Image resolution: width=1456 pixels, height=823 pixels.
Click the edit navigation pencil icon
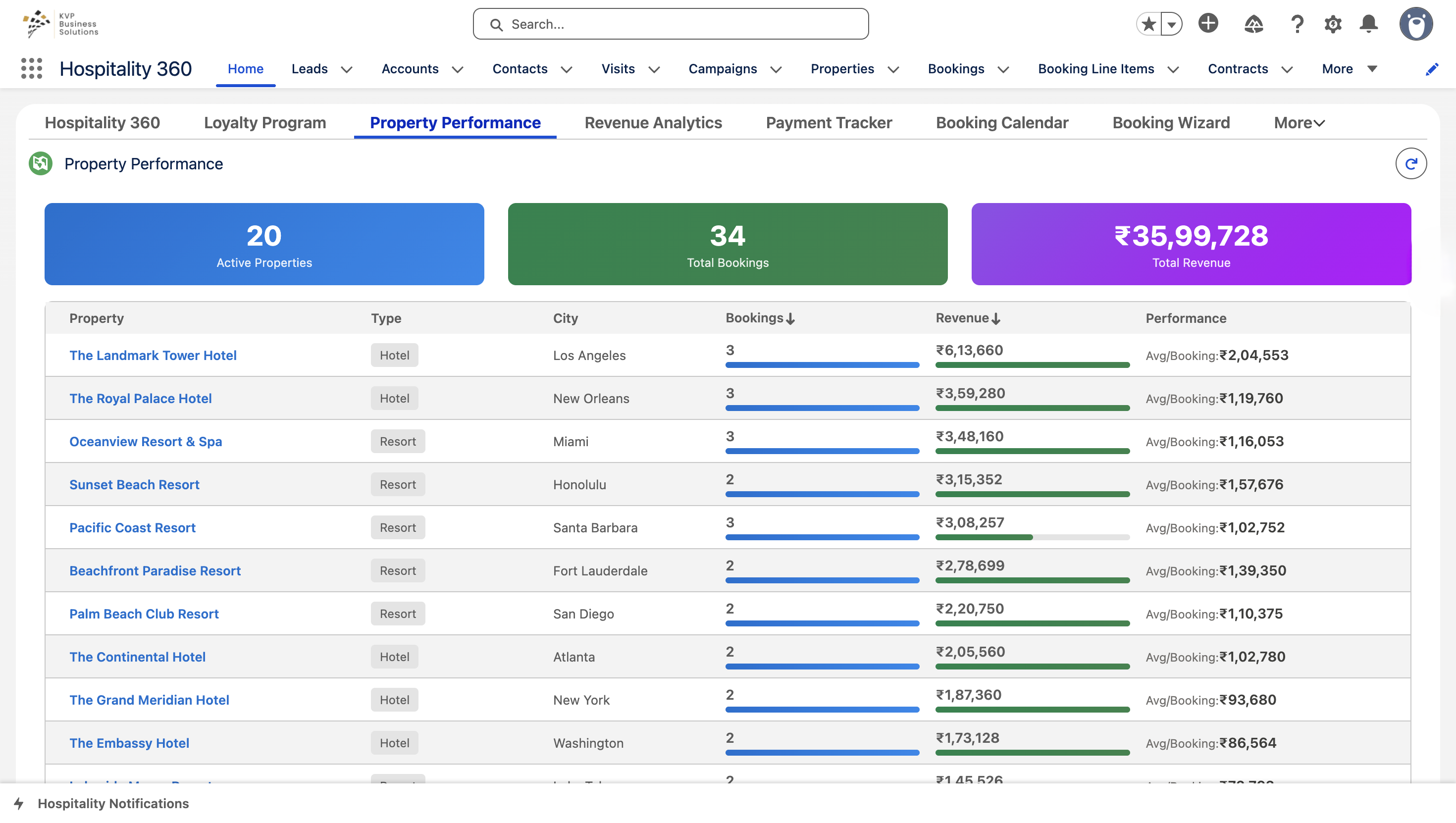1432,69
